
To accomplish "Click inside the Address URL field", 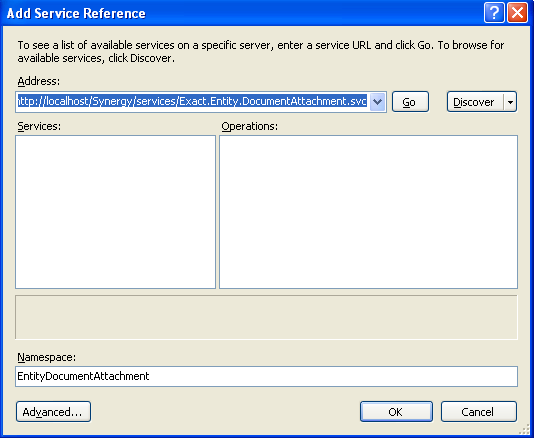I will click(x=192, y=101).
